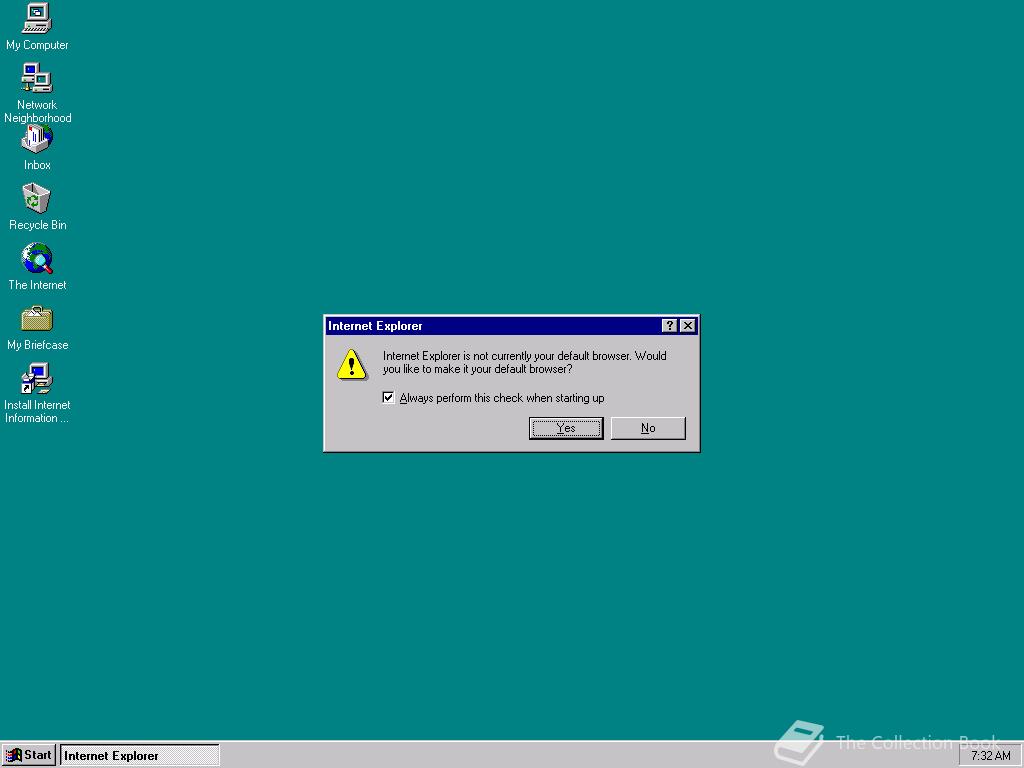Click No in the Internet Explorer dialog
The height and width of the screenshot is (768, 1024).
coord(648,428)
